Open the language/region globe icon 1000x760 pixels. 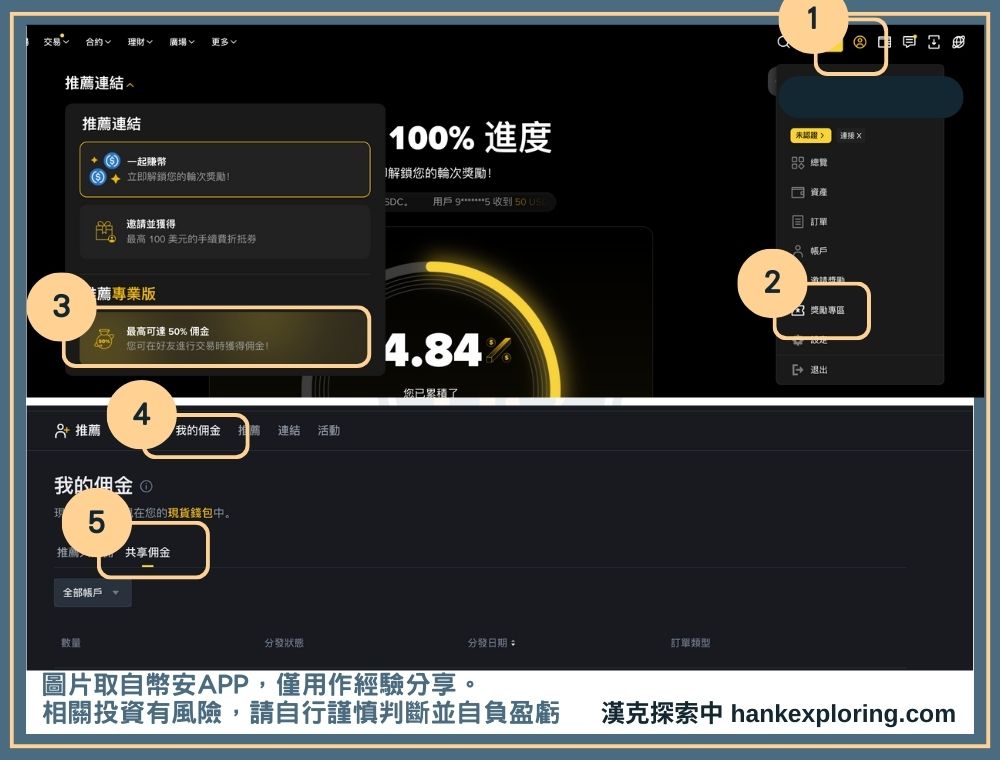pos(958,42)
